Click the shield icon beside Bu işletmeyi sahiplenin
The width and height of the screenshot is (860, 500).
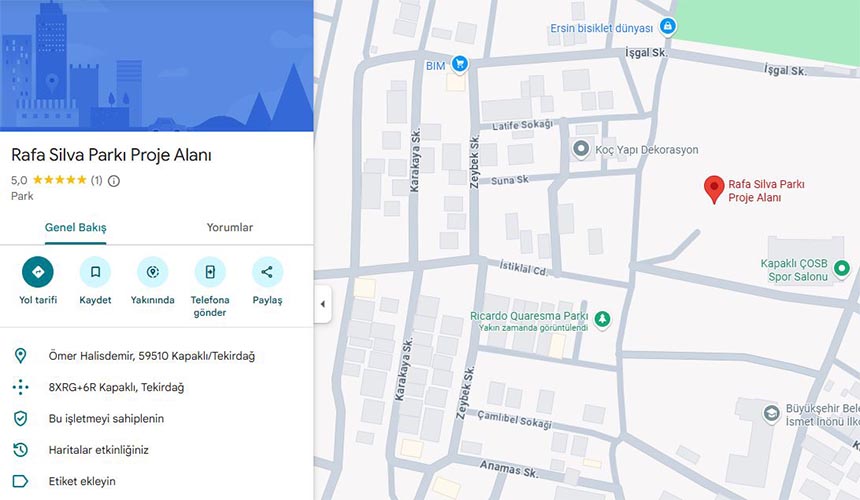[x=20, y=418]
